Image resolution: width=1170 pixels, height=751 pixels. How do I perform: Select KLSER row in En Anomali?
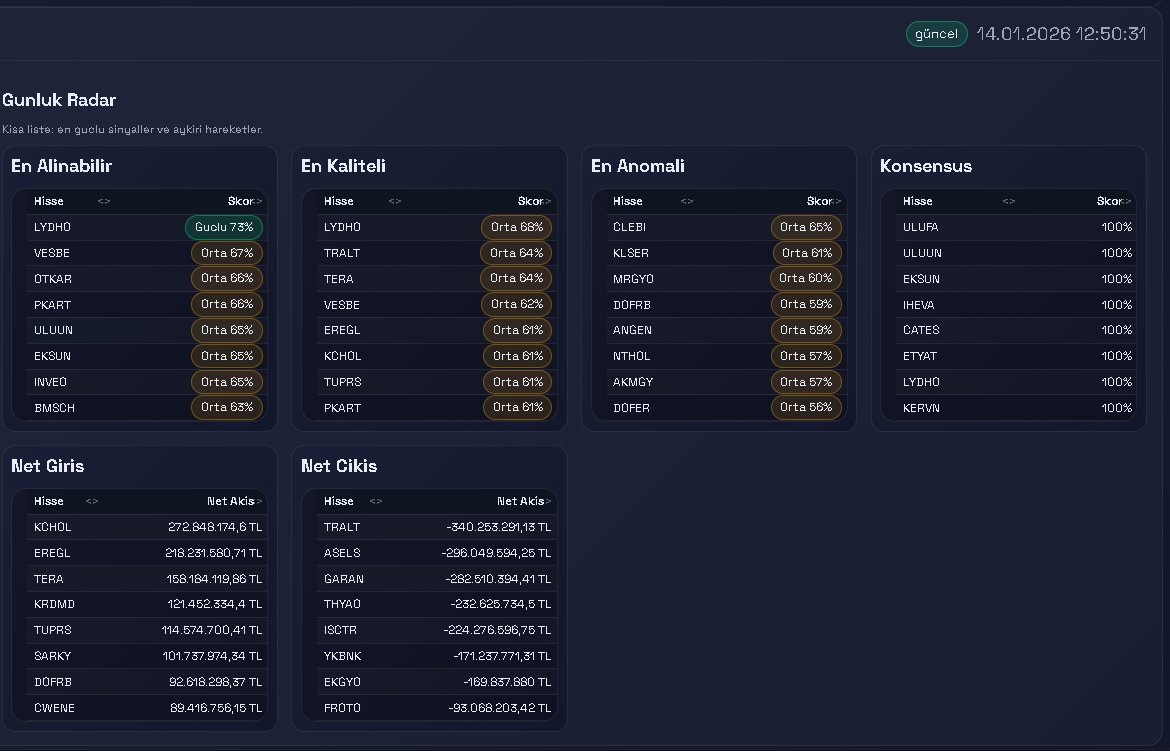coord(727,253)
